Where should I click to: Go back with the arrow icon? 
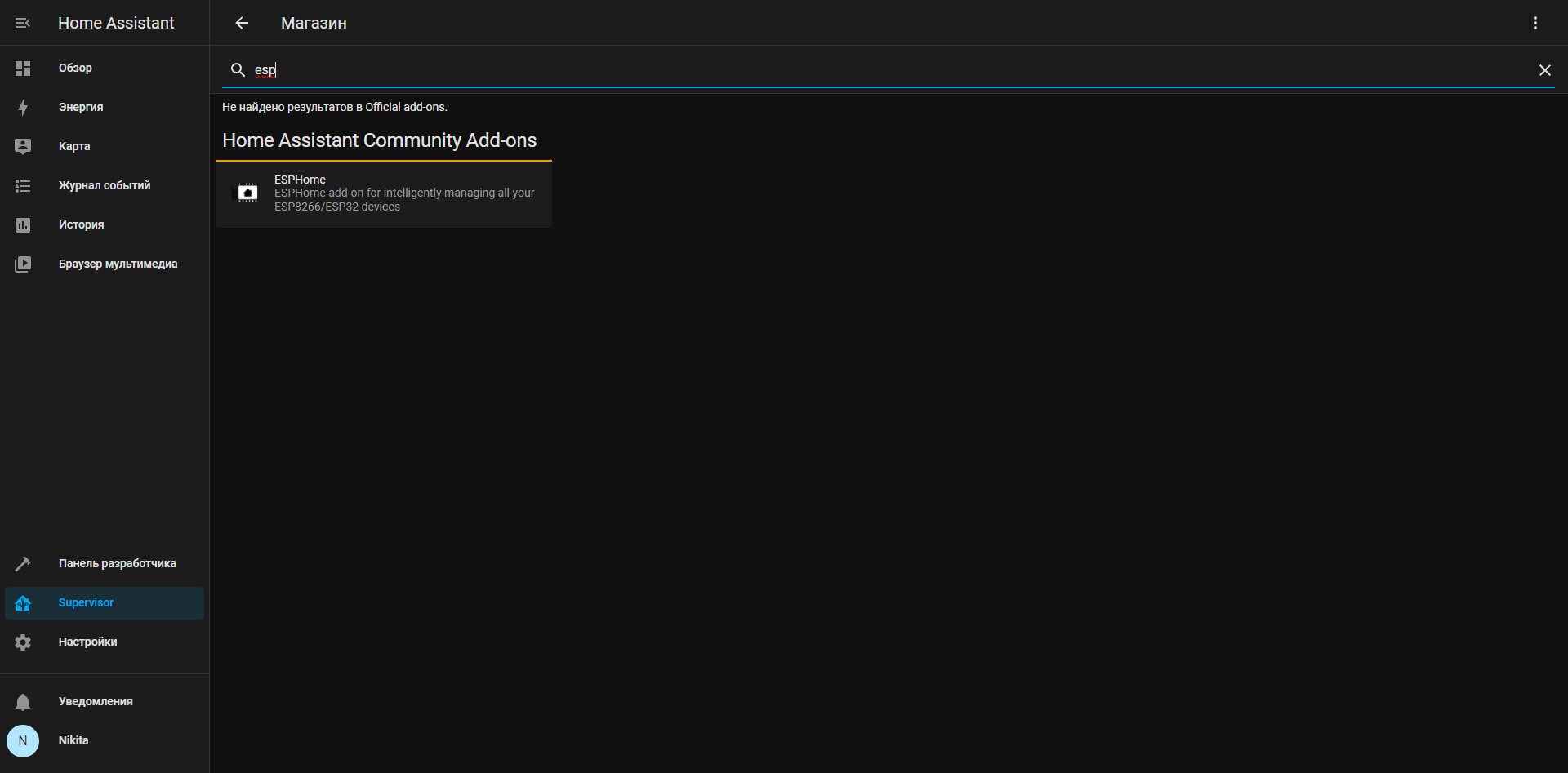pos(242,23)
